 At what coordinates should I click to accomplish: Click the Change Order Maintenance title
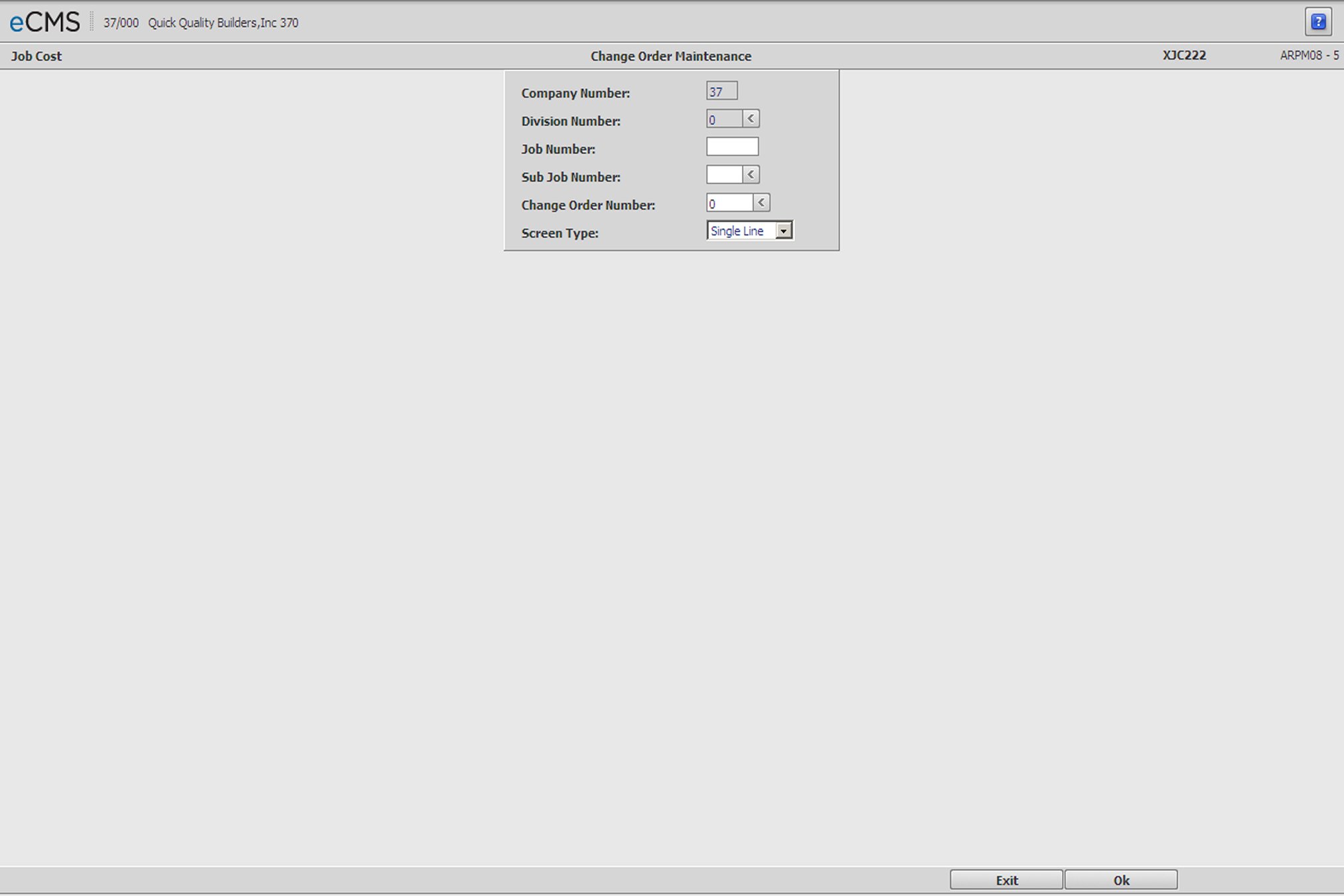pos(671,56)
